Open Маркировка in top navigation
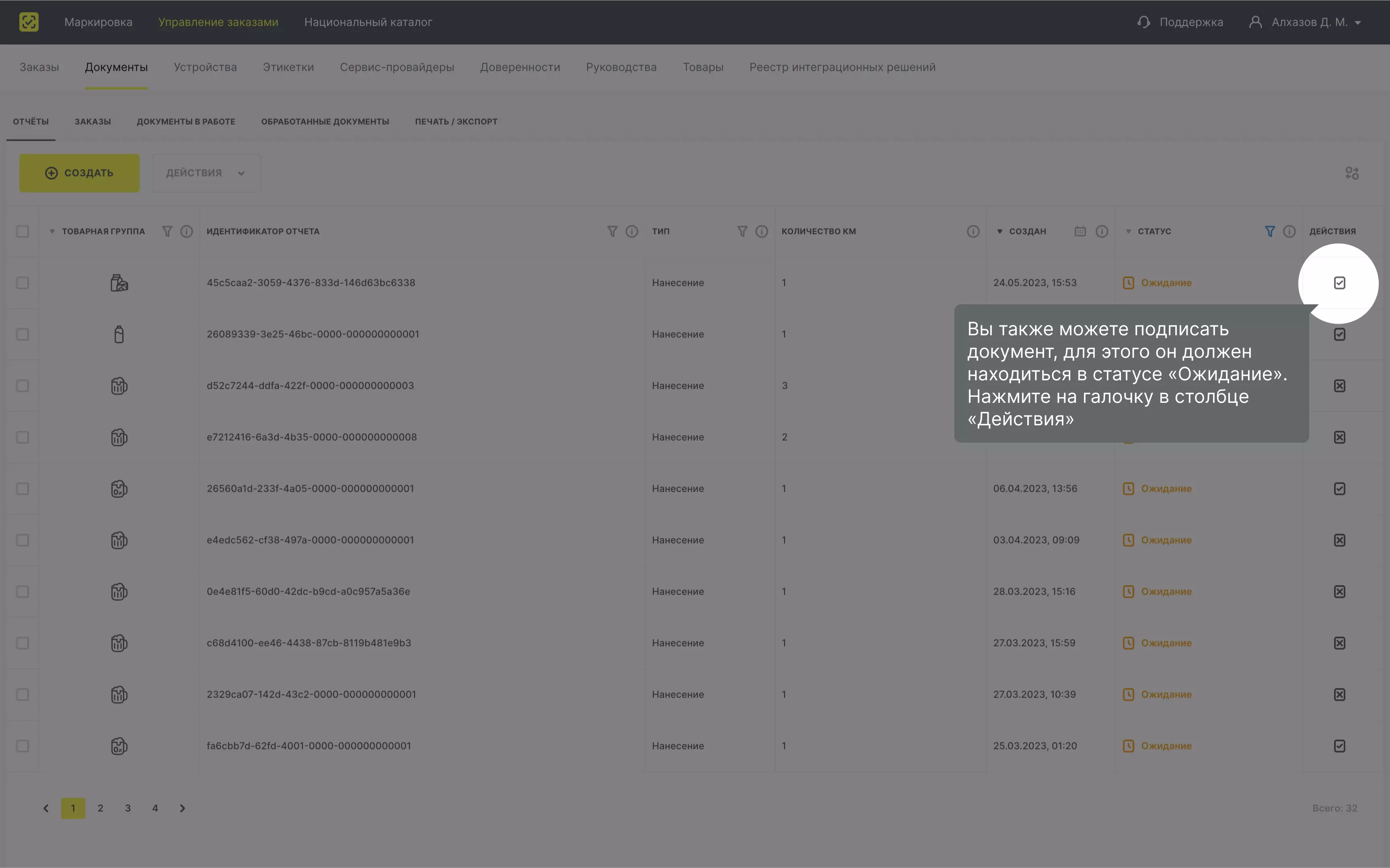This screenshot has height=868, width=1390. tap(98, 22)
